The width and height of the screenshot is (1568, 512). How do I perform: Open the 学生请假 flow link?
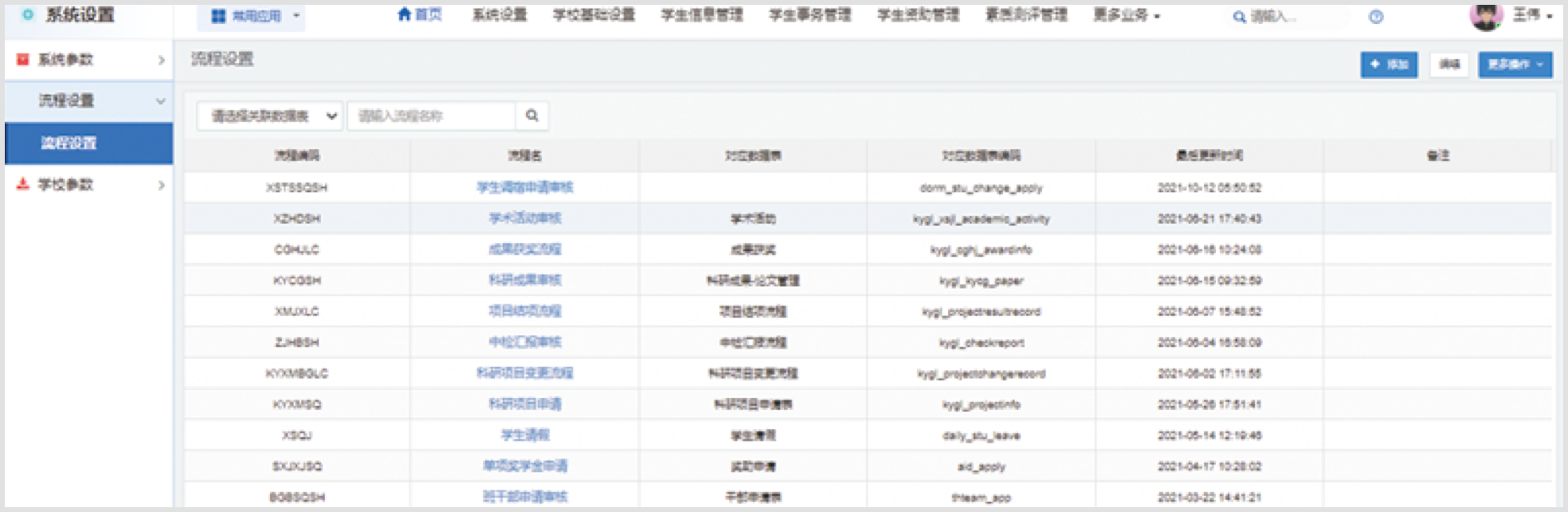pyautogui.click(x=524, y=435)
